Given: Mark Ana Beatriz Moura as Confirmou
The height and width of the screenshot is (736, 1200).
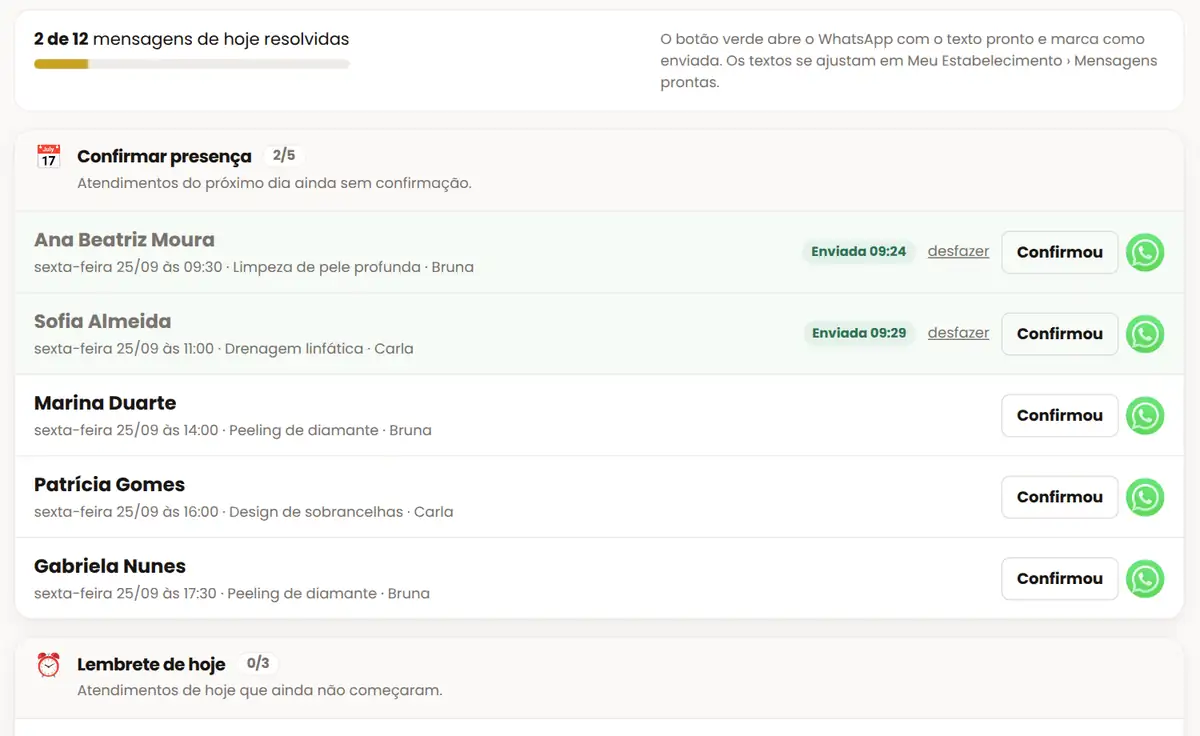Looking at the screenshot, I should pos(1059,252).
